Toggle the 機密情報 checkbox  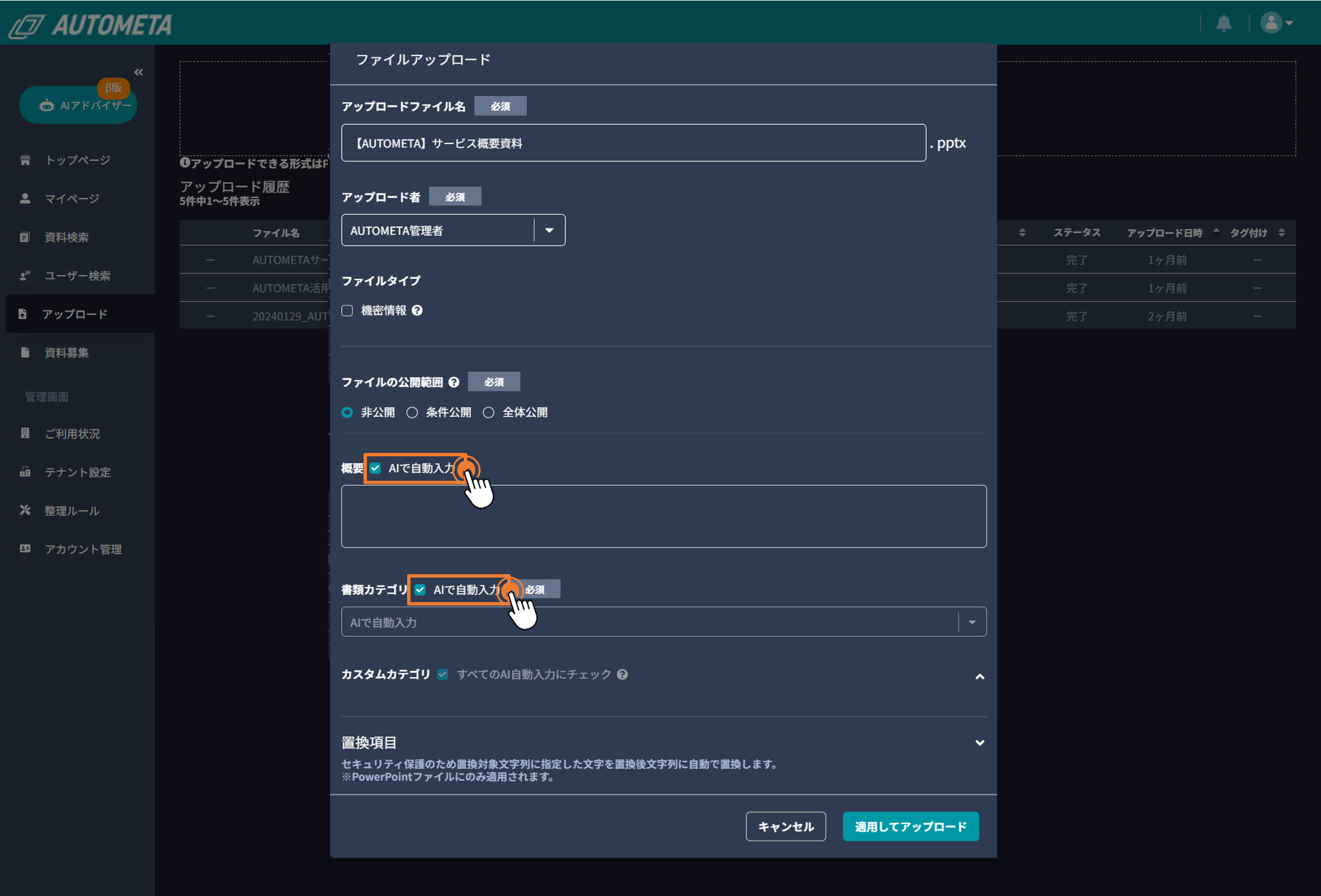[347, 310]
